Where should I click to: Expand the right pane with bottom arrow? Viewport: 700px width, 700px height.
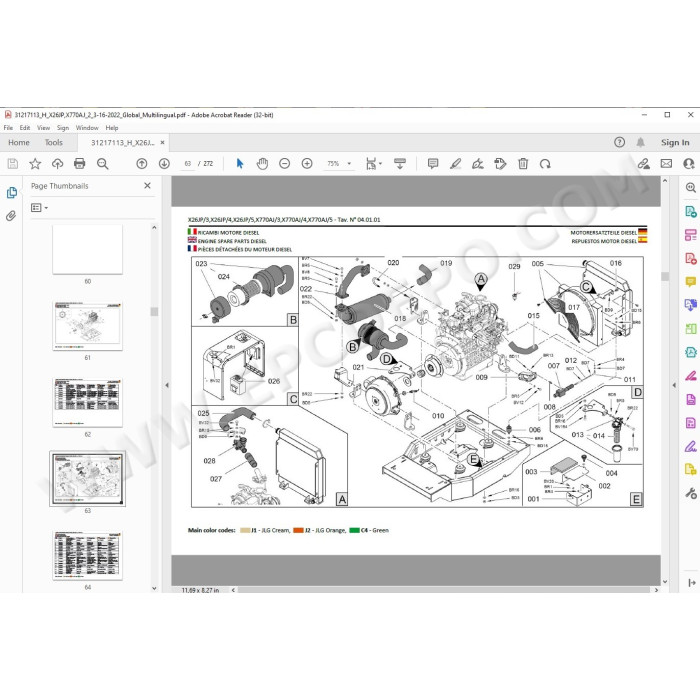click(692, 583)
